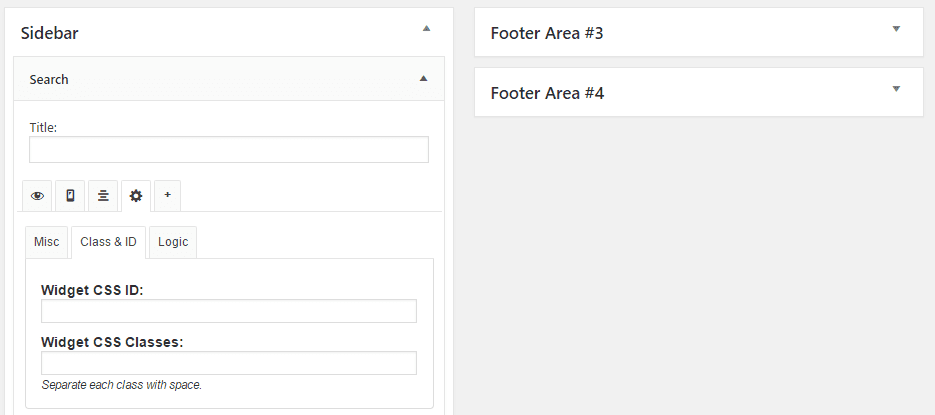Select the gear settings tab

pyautogui.click(x=136, y=196)
